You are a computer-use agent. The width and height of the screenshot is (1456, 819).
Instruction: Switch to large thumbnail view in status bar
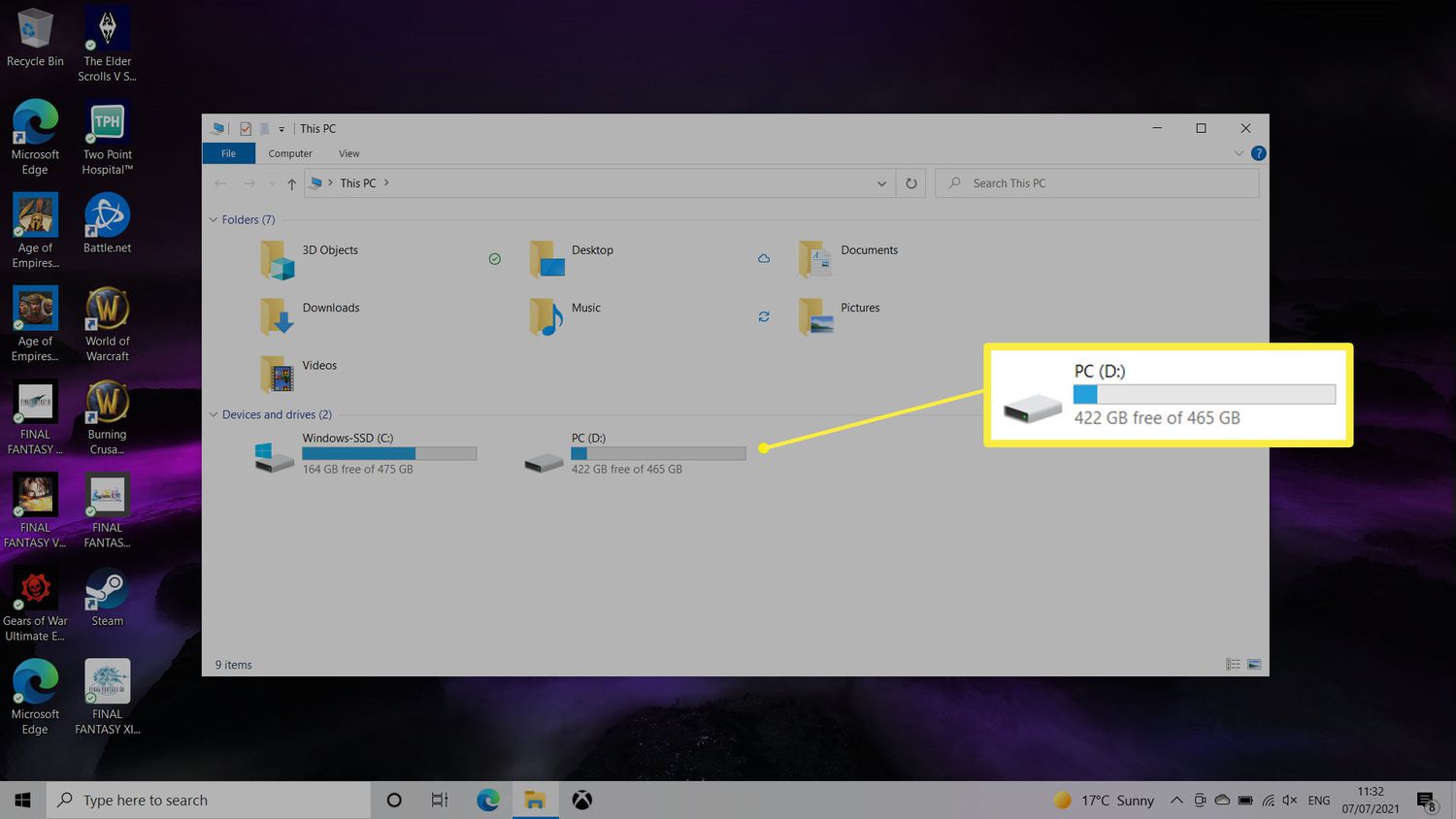pyautogui.click(x=1254, y=664)
